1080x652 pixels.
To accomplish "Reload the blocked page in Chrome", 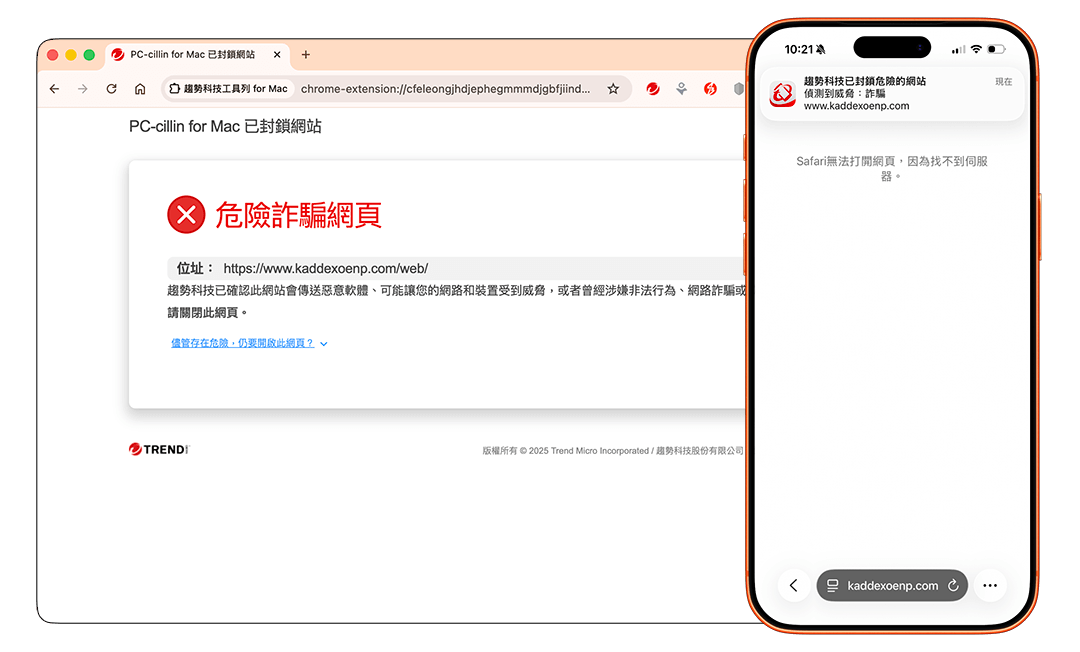I will pyautogui.click(x=111, y=89).
